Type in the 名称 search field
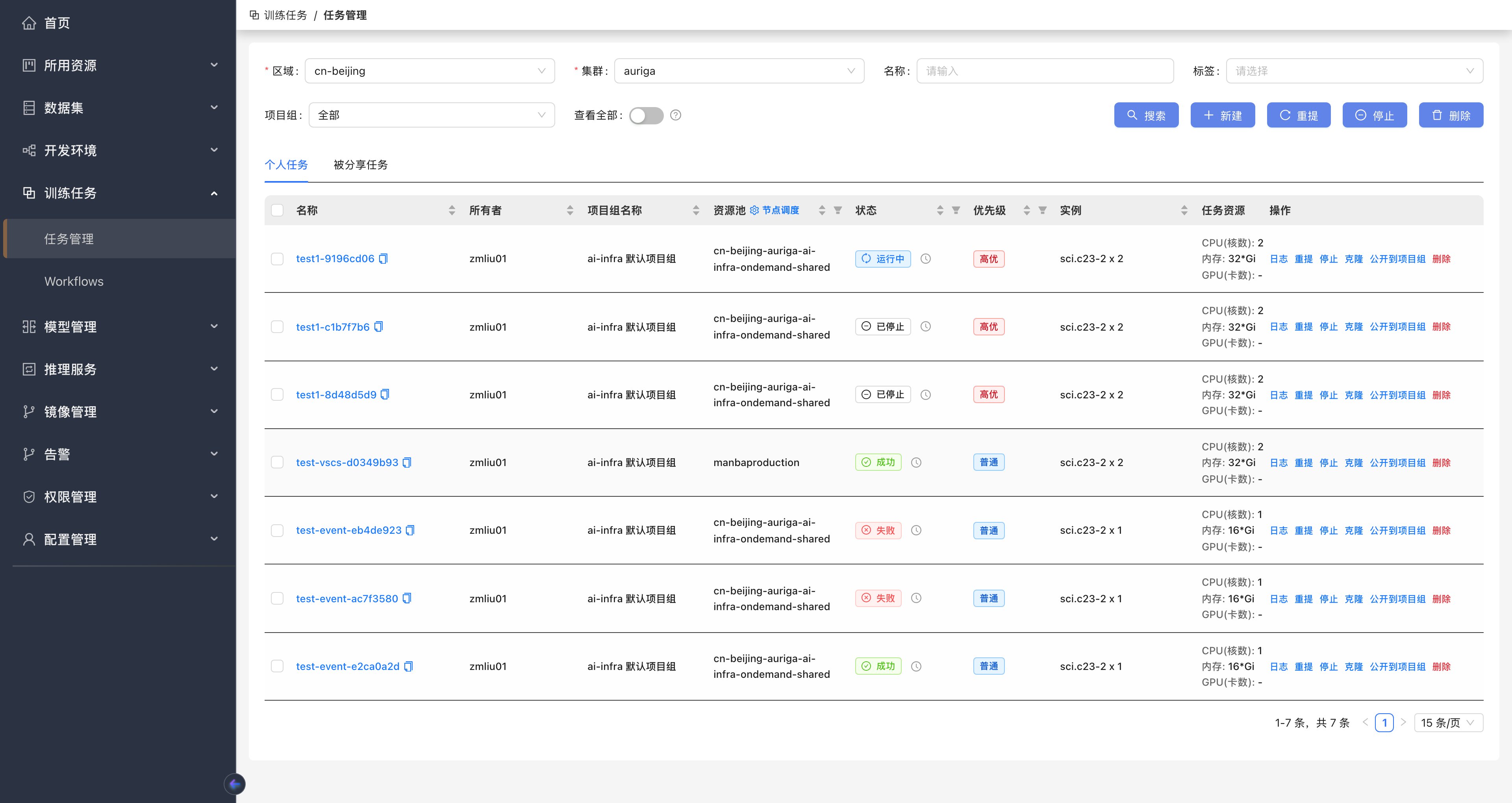The height and width of the screenshot is (803, 1512). 1045,71
